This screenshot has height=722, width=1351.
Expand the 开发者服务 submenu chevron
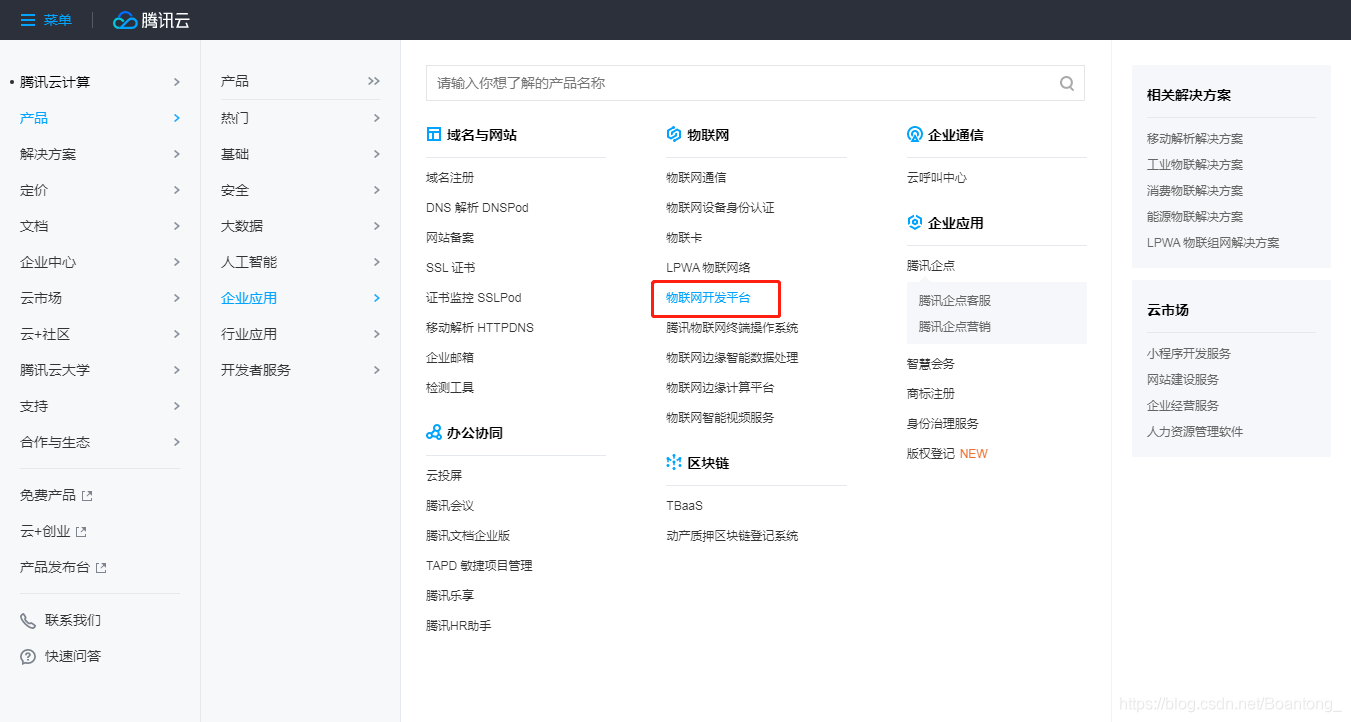(x=377, y=370)
